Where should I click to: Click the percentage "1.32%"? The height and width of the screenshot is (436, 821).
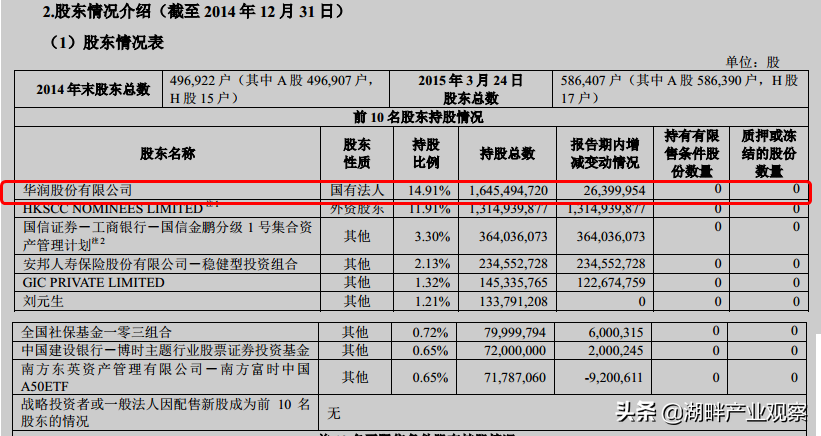pos(432,283)
